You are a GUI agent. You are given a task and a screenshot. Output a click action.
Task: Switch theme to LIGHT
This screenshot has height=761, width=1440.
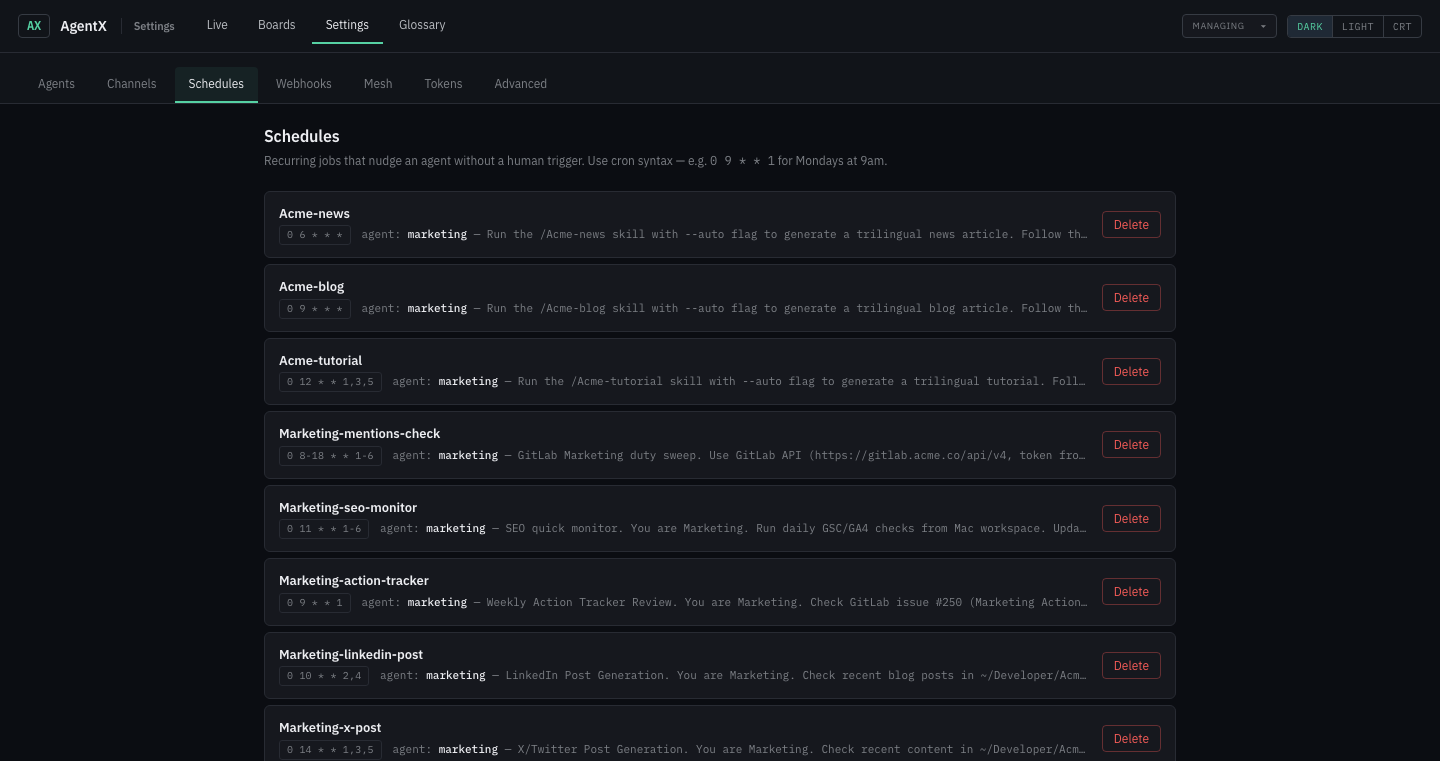click(x=1357, y=26)
